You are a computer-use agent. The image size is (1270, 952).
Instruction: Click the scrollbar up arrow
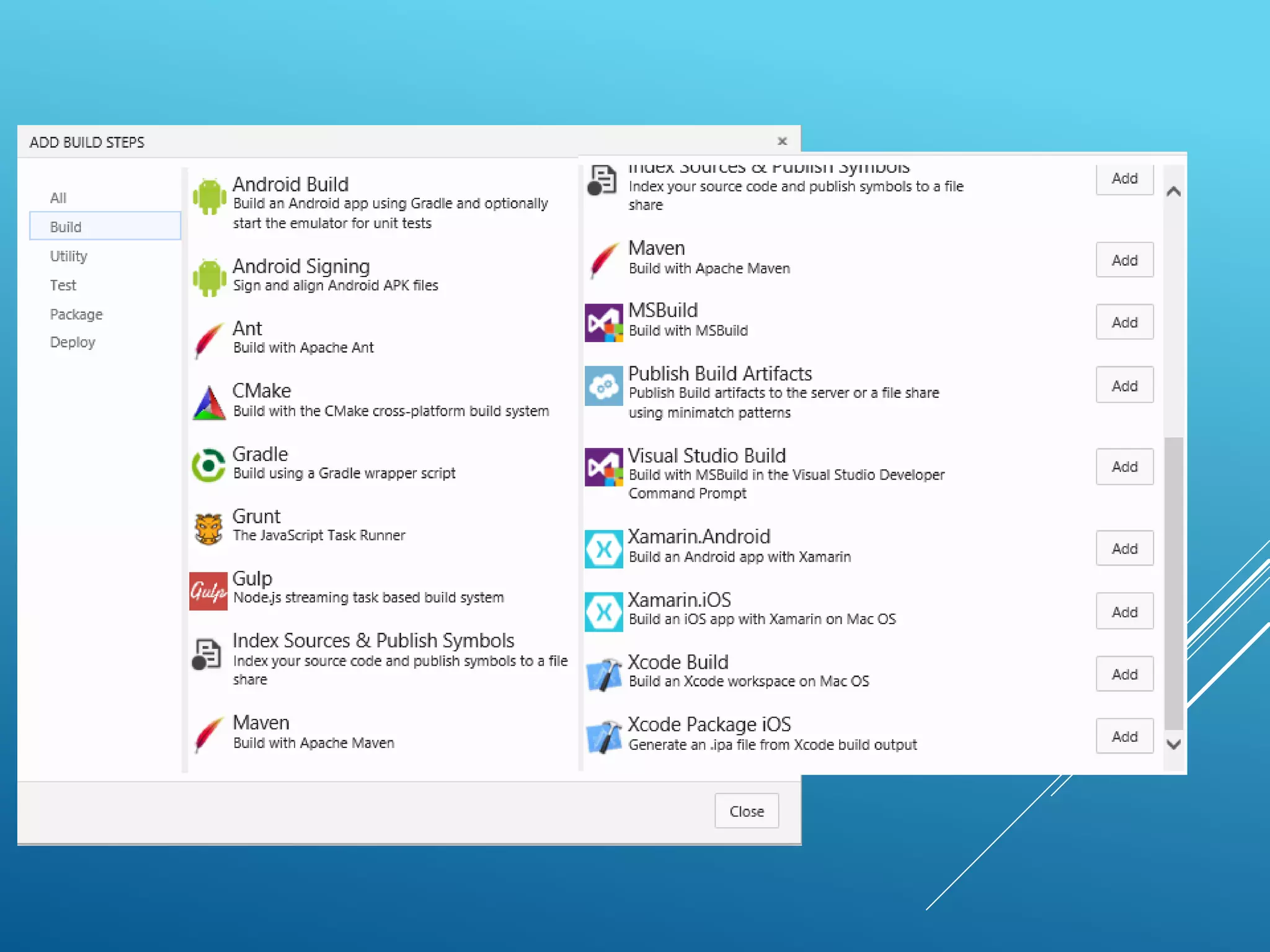[x=1173, y=192]
